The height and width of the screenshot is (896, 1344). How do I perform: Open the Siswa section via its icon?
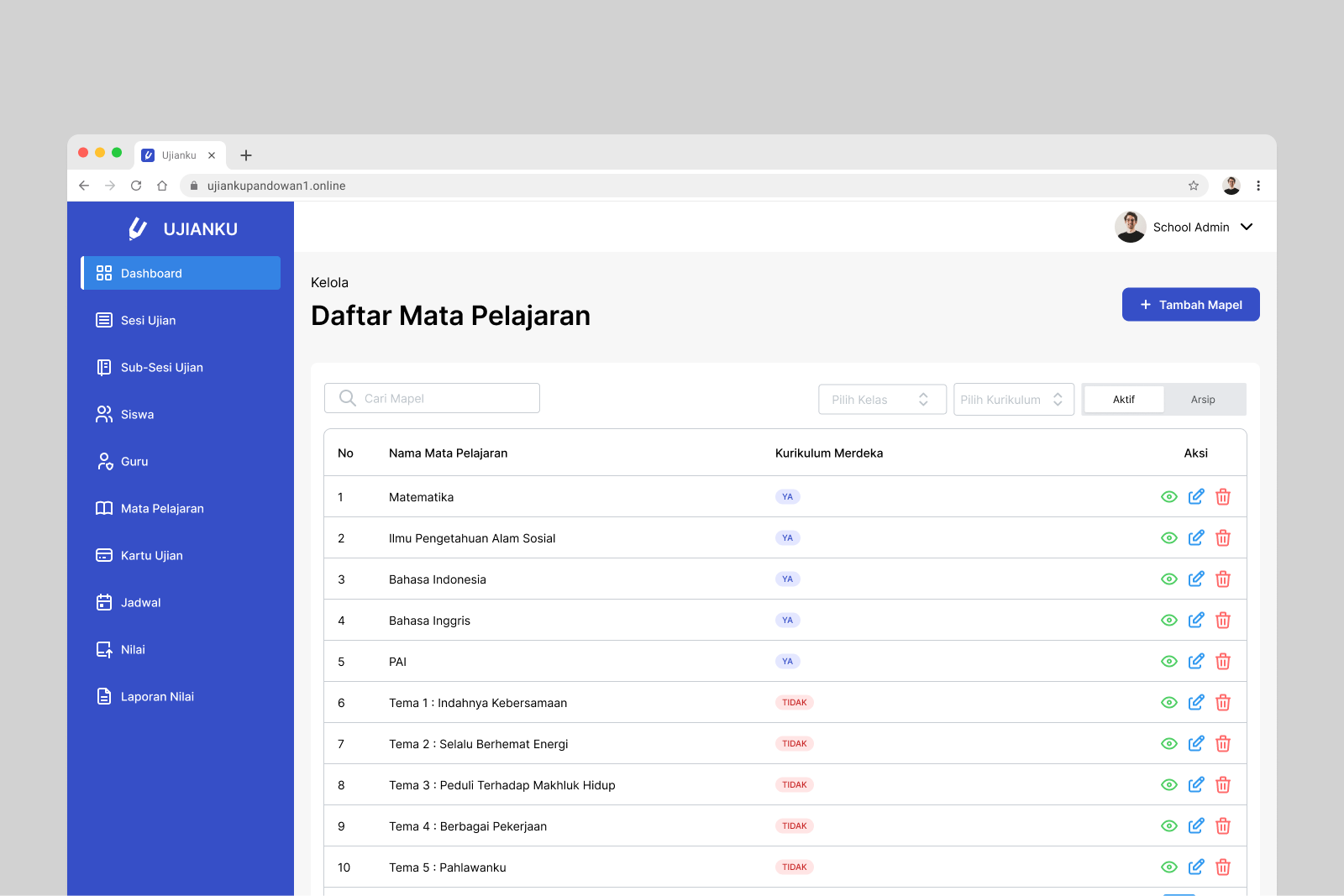click(103, 414)
